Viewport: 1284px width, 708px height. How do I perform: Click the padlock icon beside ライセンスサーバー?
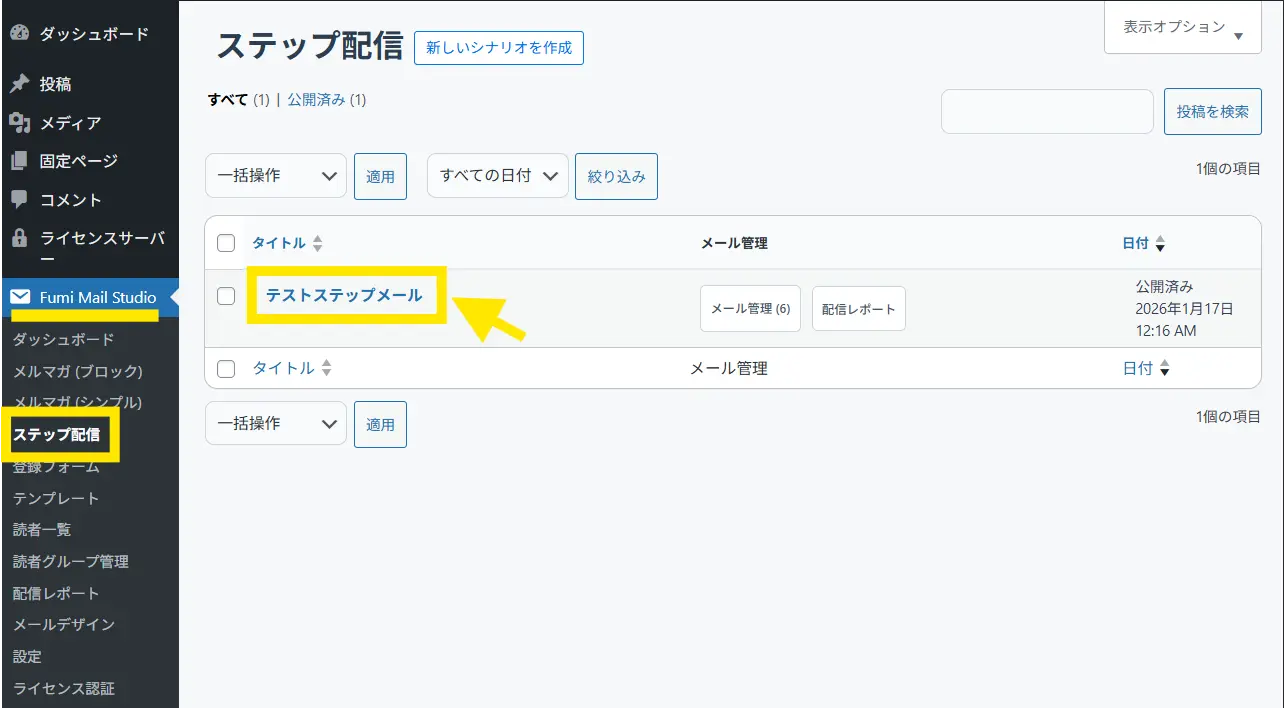(x=19, y=238)
